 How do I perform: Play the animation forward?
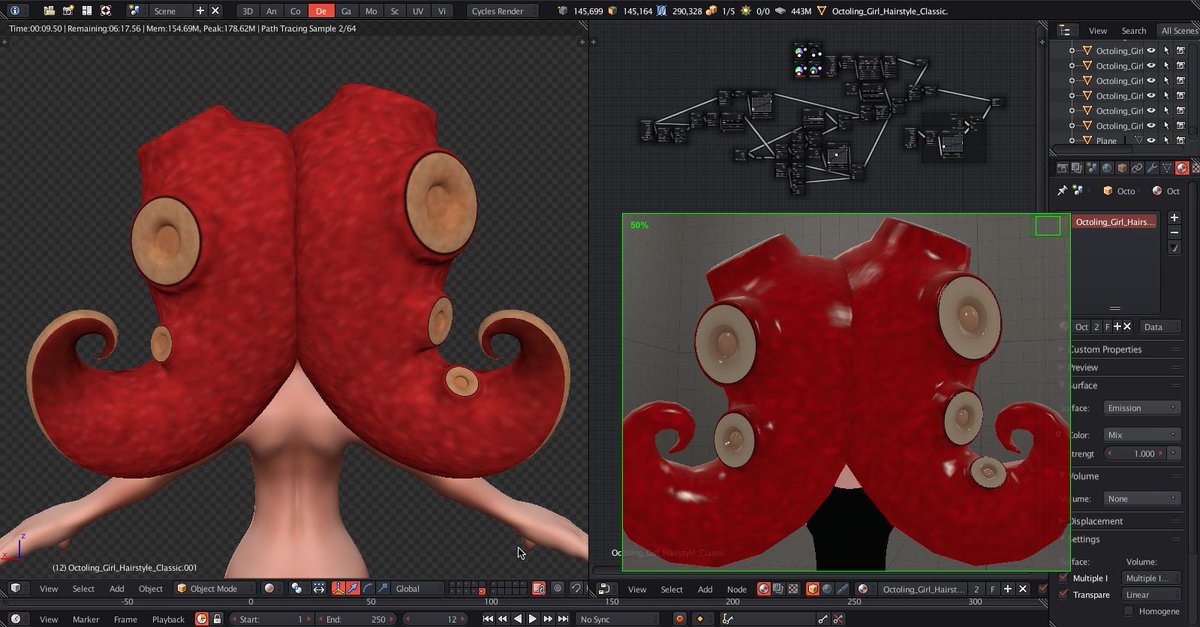532,619
